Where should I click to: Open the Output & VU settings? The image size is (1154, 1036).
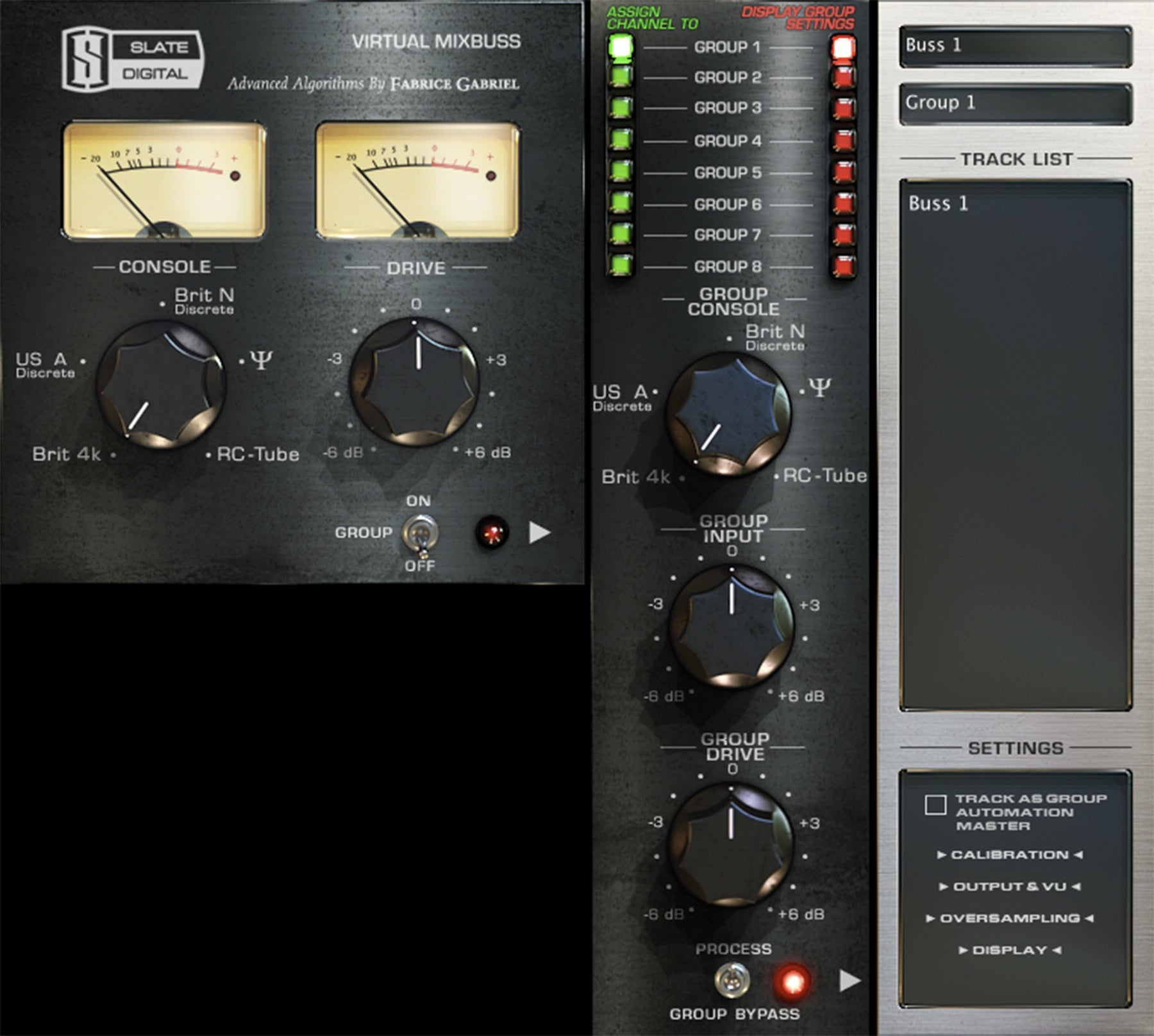pos(1009,887)
